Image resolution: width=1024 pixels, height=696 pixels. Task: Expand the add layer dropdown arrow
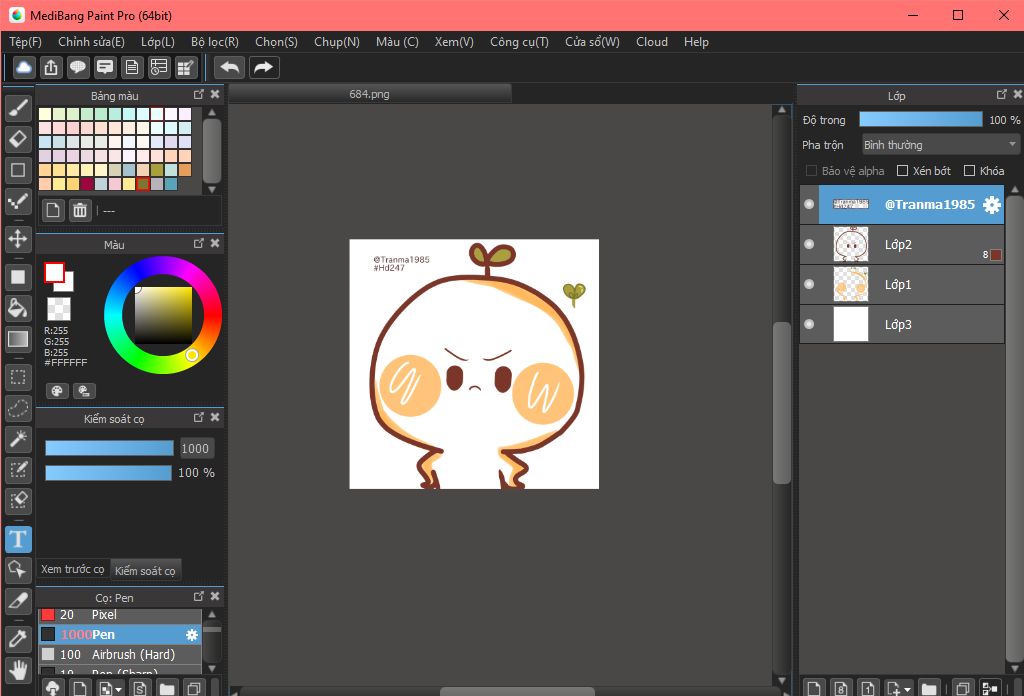[x=907, y=689]
